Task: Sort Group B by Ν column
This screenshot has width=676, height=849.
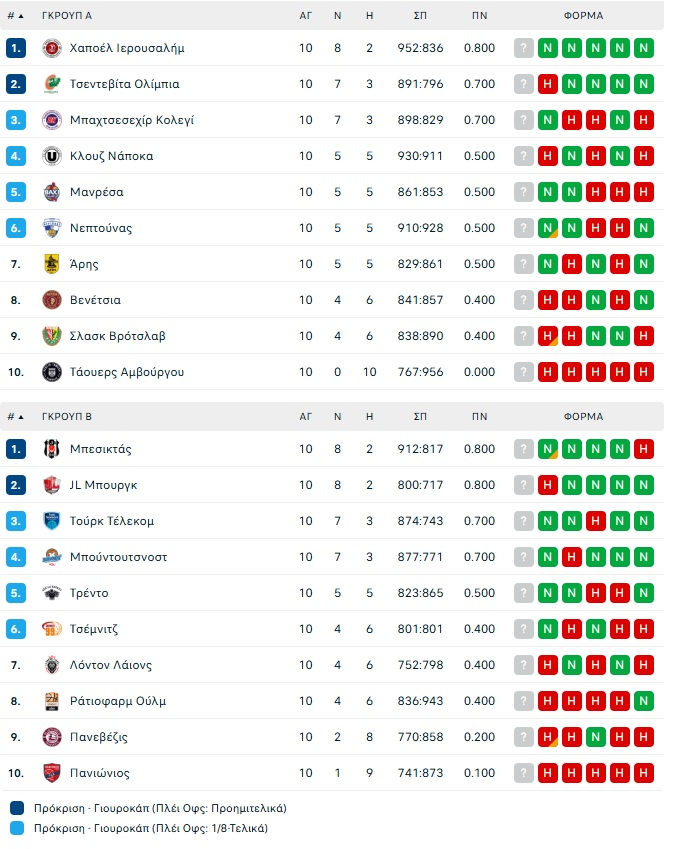Action: point(338,417)
